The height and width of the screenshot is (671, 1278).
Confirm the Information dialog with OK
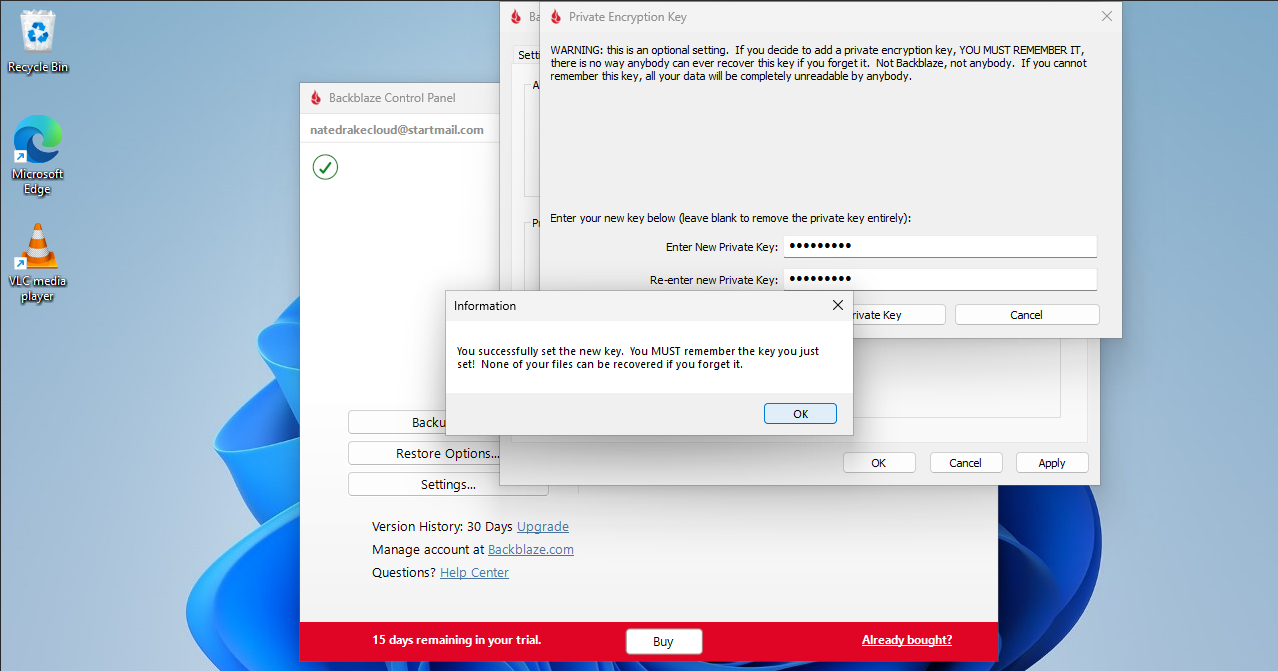pos(800,414)
